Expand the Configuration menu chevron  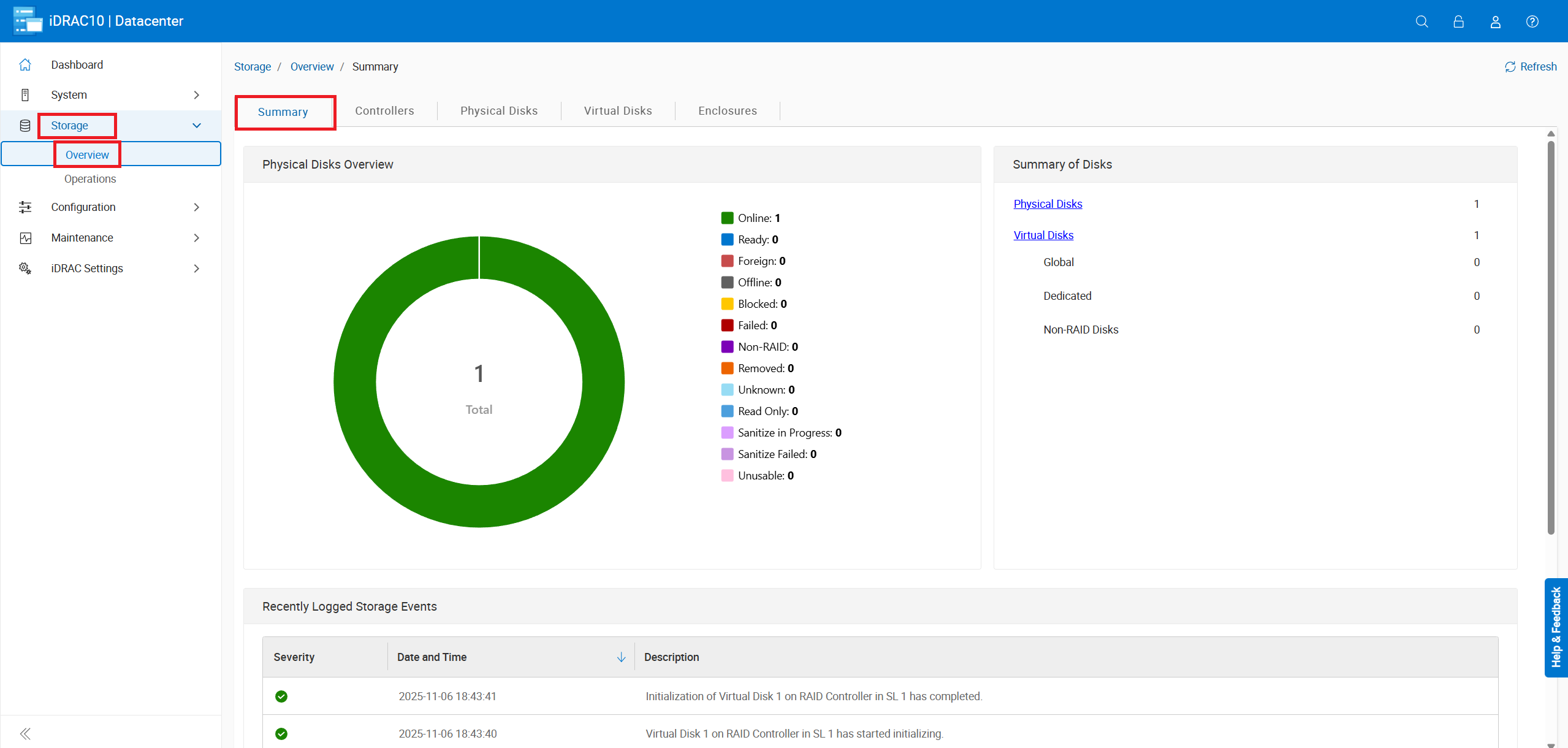(x=196, y=207)
